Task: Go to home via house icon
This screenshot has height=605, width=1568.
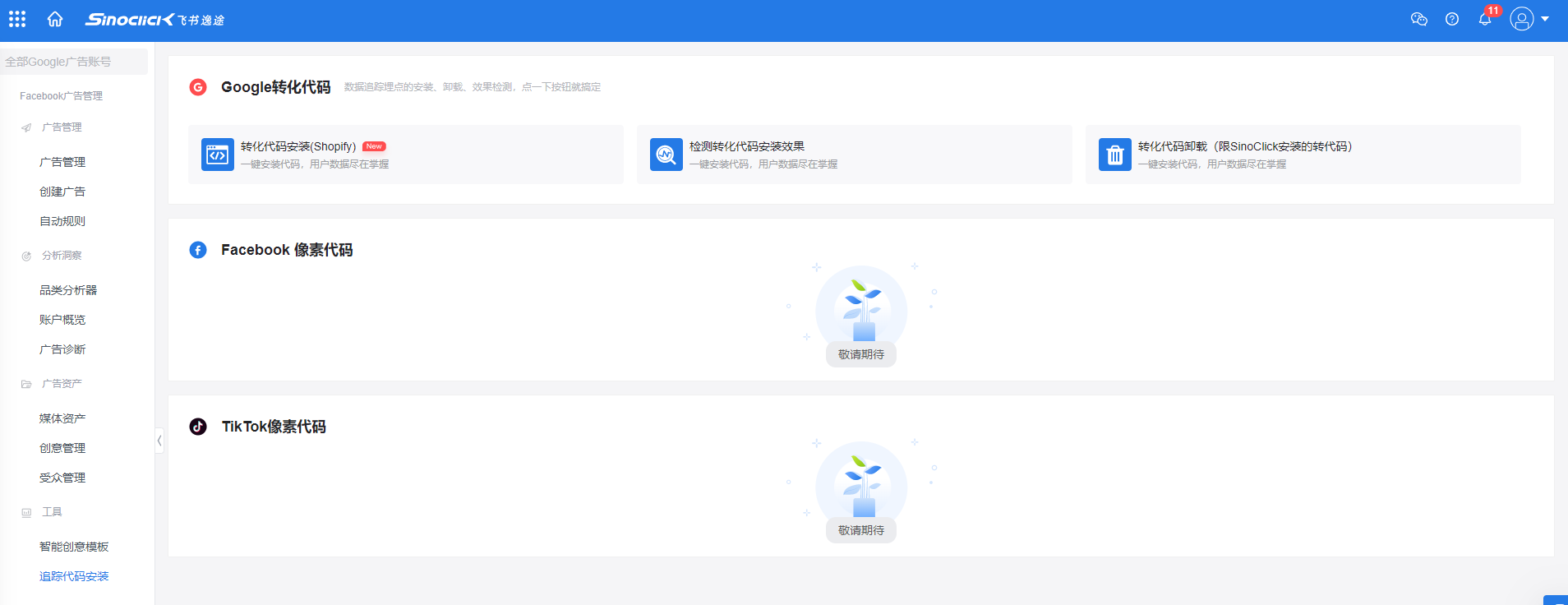Action: tap(55, 19)
